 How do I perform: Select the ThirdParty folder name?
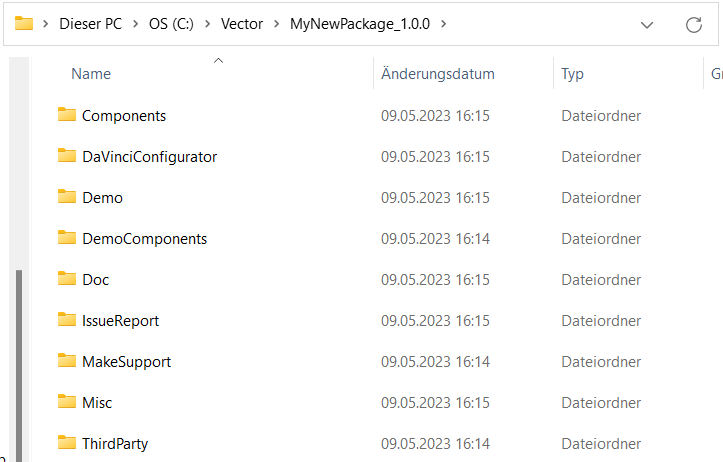click(x=115, y=444)
